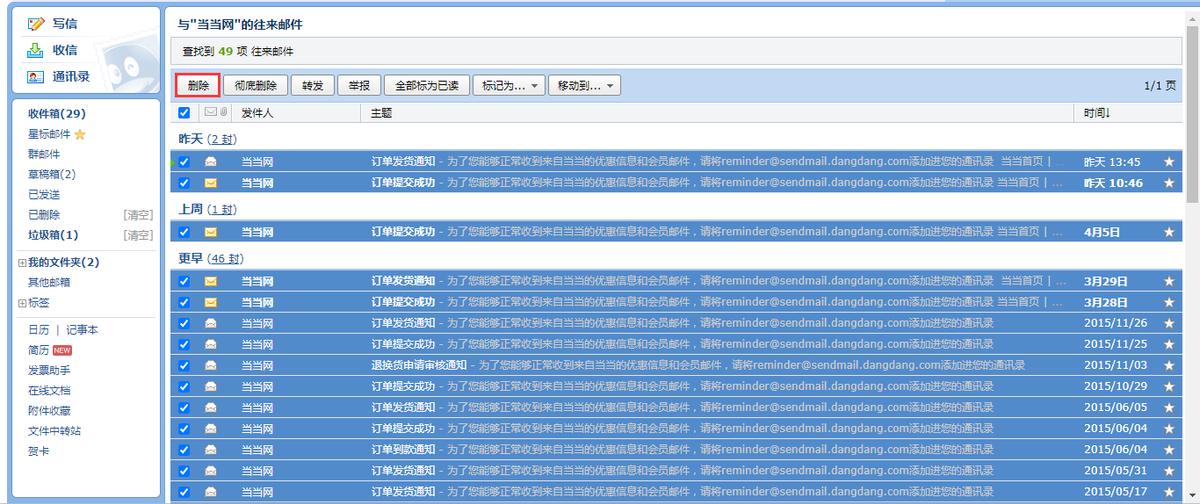The width and height of the screenshot is (1200, 504).
Task: Click envelope icon of 4月5日 email
Action: pyautogui.click(x=211, y=232)
